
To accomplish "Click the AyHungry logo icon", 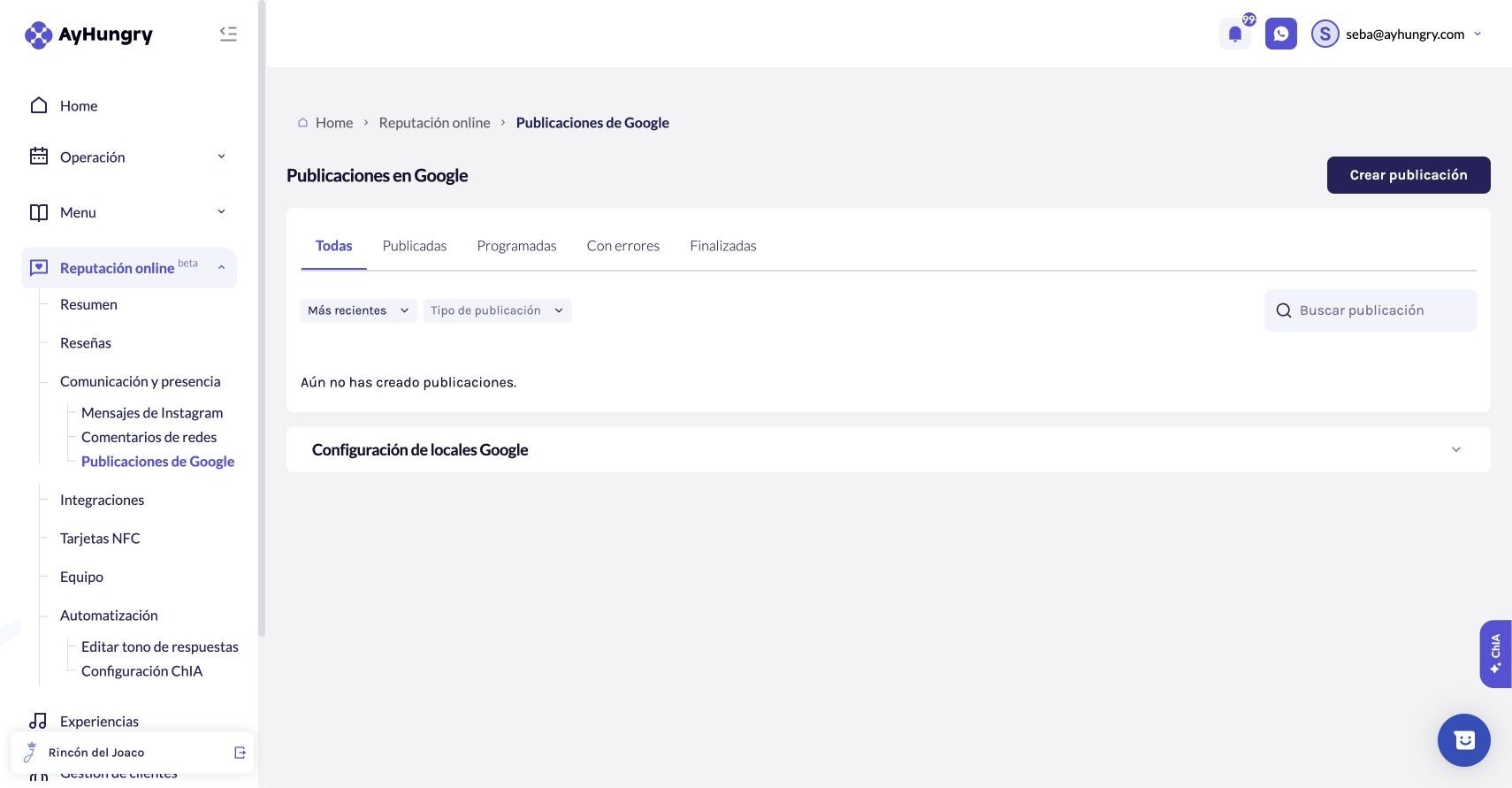I will coord(38,34).
